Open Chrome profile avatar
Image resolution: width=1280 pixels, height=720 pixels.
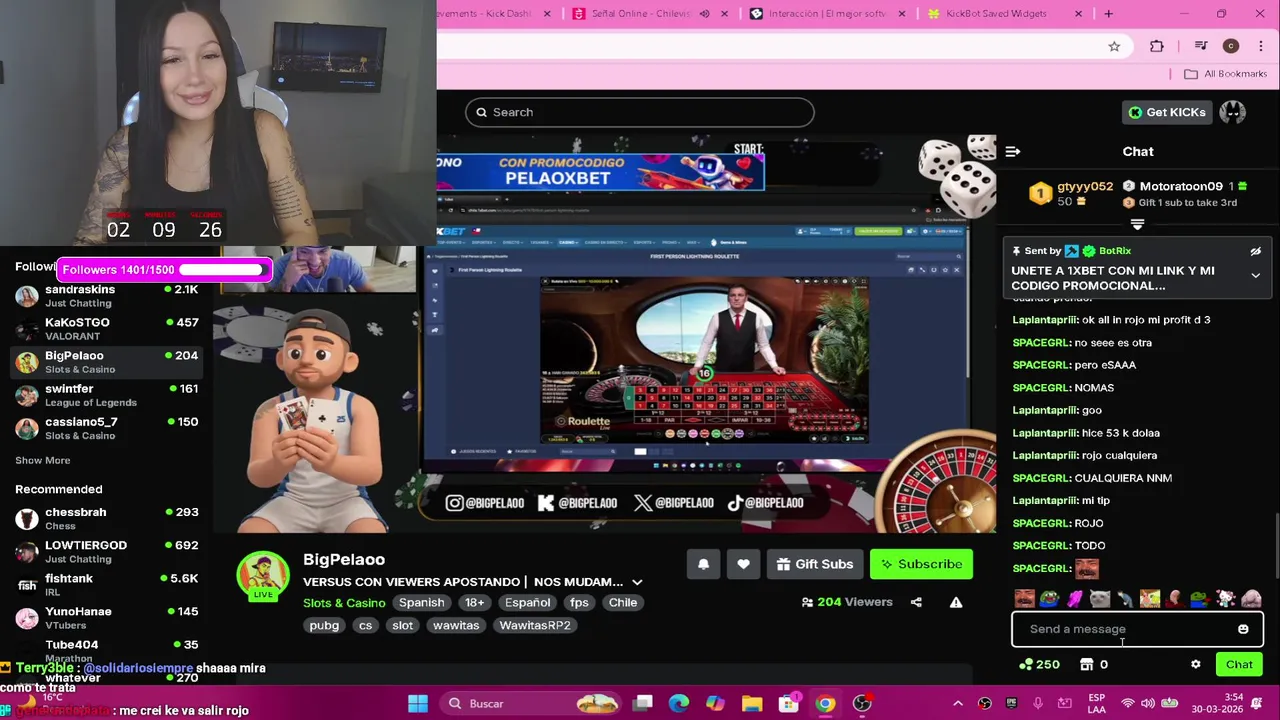coord(1231,46)
